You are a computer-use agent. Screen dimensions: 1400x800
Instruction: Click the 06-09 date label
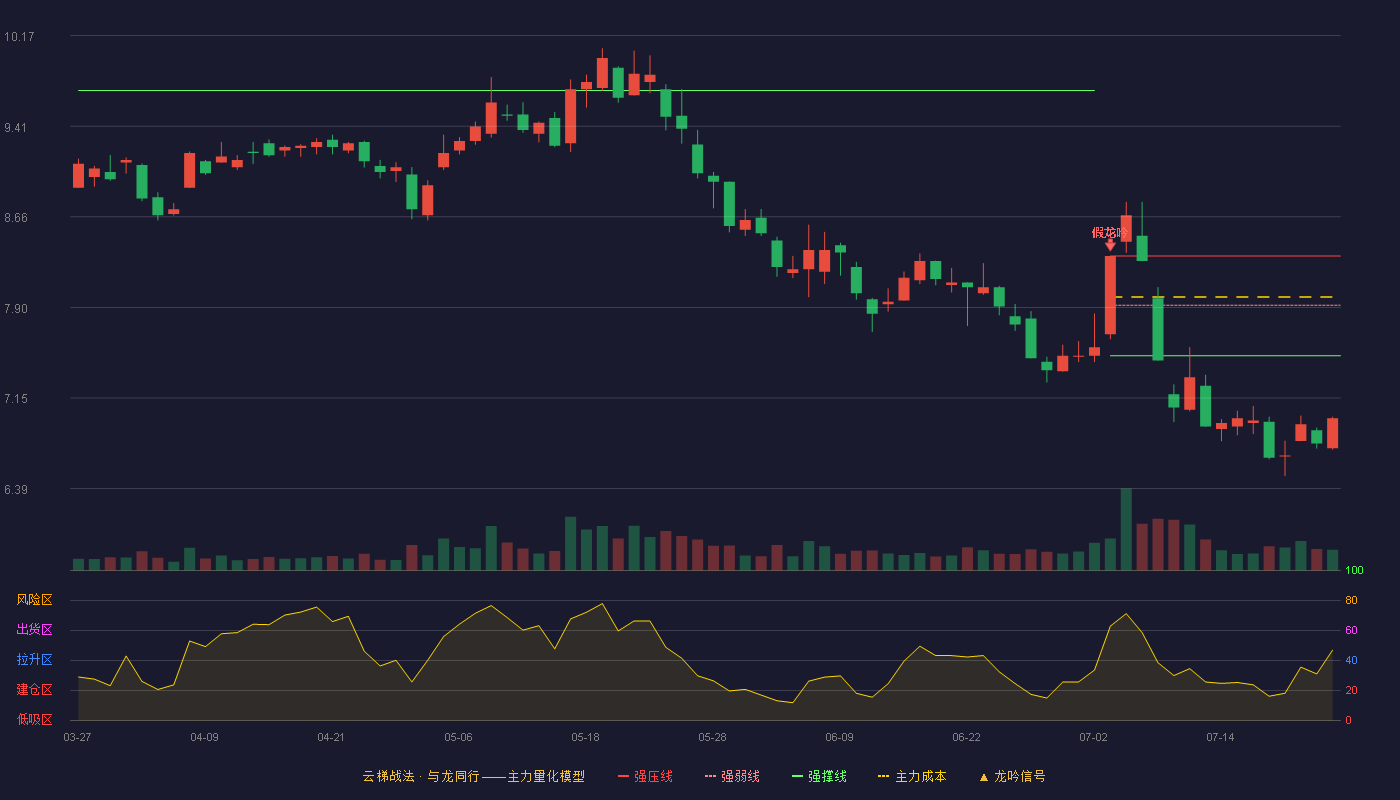(x=839, y=737)
